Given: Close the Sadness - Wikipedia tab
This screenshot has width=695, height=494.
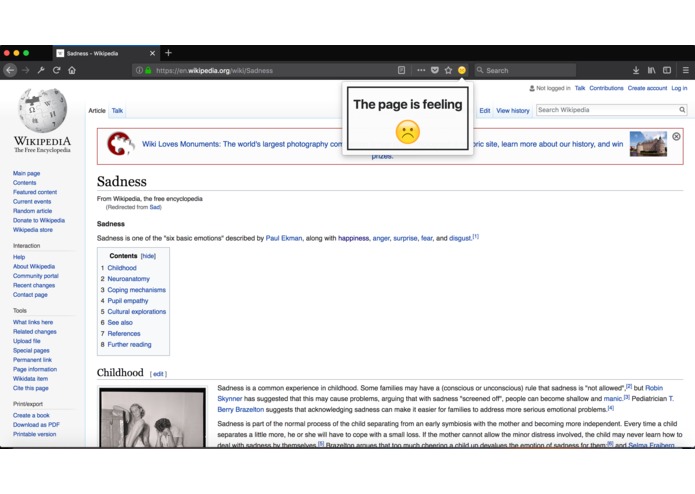Looking at the screenshot, I should click(152, 53).
